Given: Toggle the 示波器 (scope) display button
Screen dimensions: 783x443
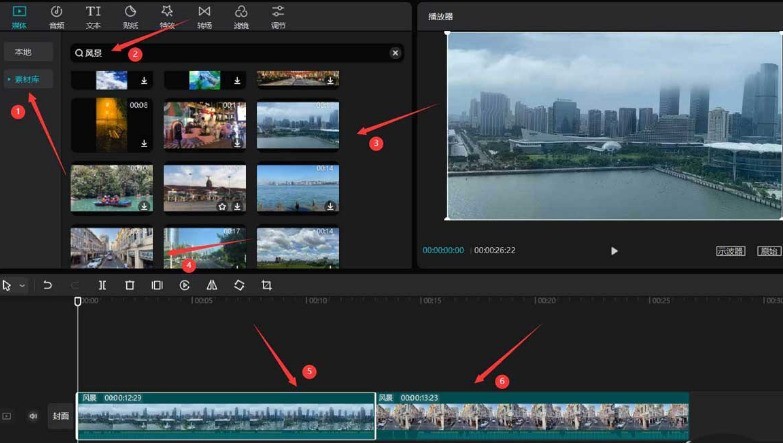Looking at the screenshot, I should coord(730,251).
